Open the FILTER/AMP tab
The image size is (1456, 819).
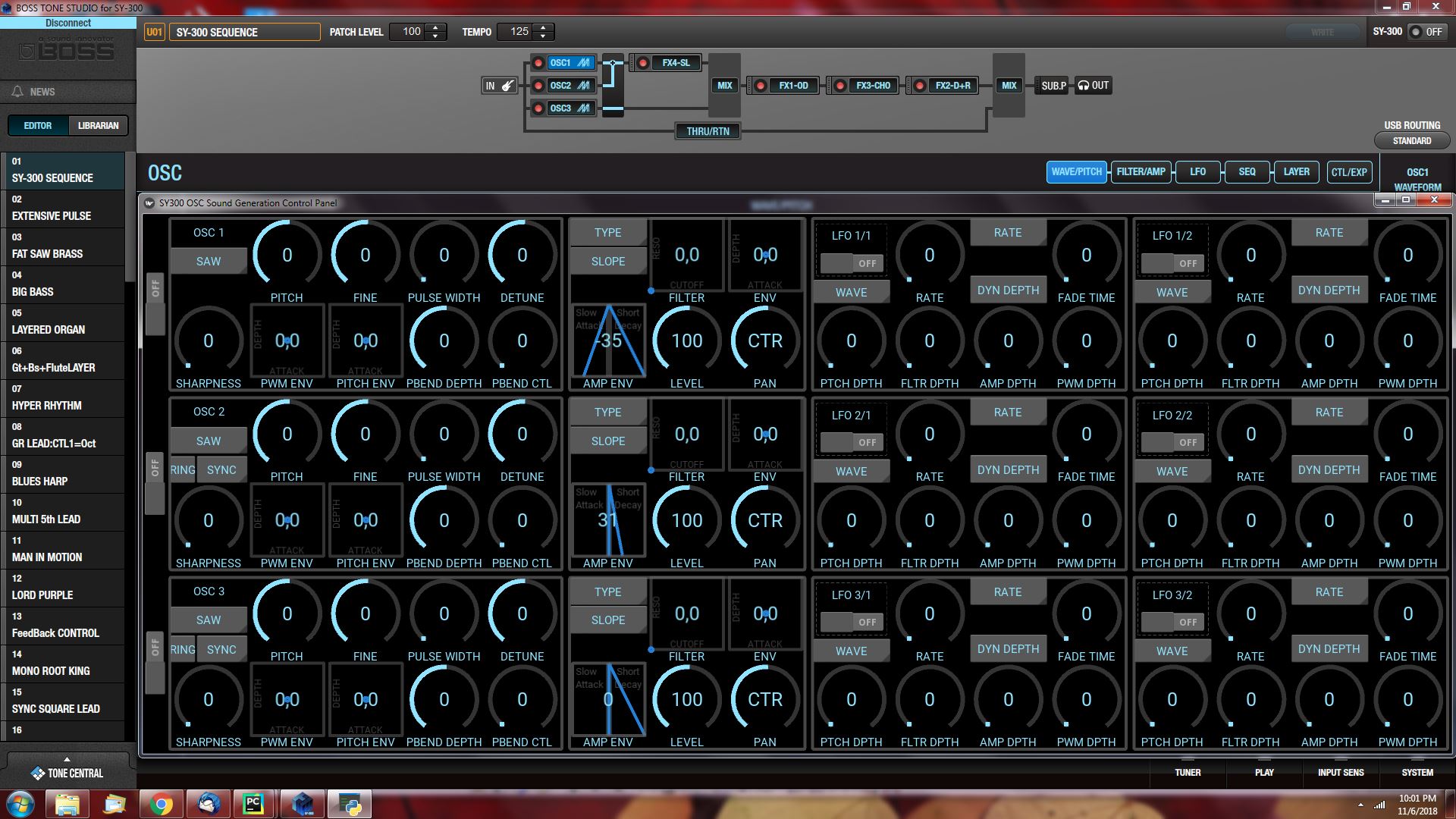click(x=1141, y=172)
